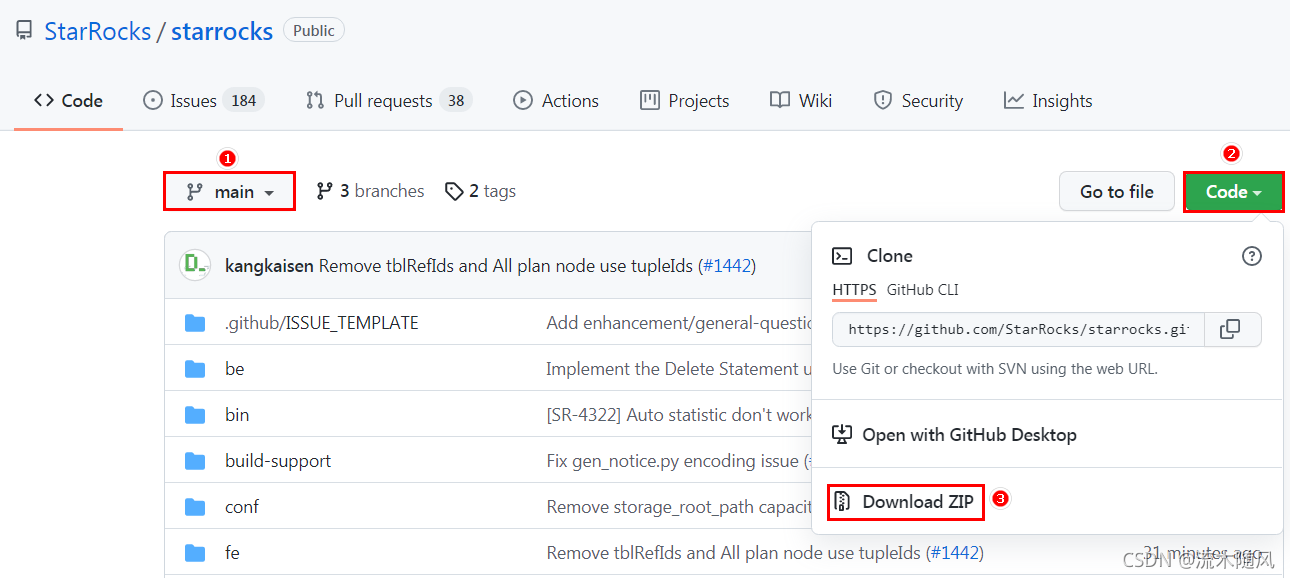Viewport: 1290px width, 578px height.
Task: Open the .github/ISSUE_TEMPLATE folder
Action: pyautogui.click(x=322, y=323)
